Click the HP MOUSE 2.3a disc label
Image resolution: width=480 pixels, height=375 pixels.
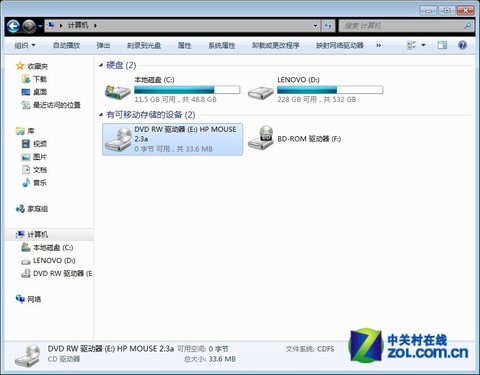(x=186, y=134)
